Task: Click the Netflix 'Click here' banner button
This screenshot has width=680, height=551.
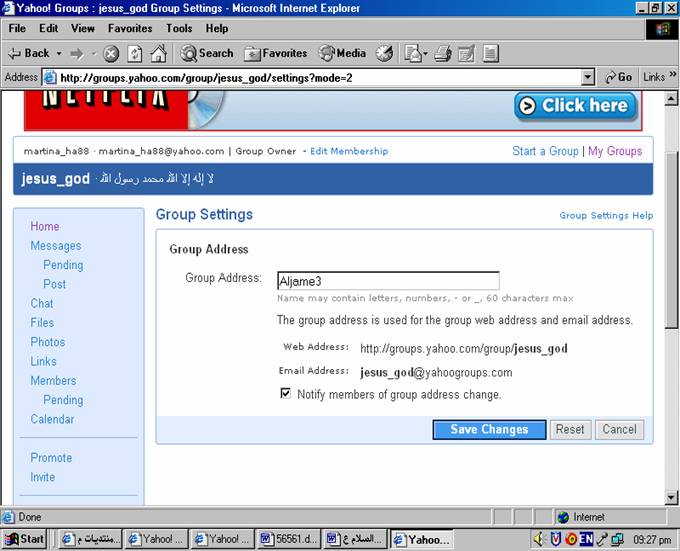Action: pos(576,106)
